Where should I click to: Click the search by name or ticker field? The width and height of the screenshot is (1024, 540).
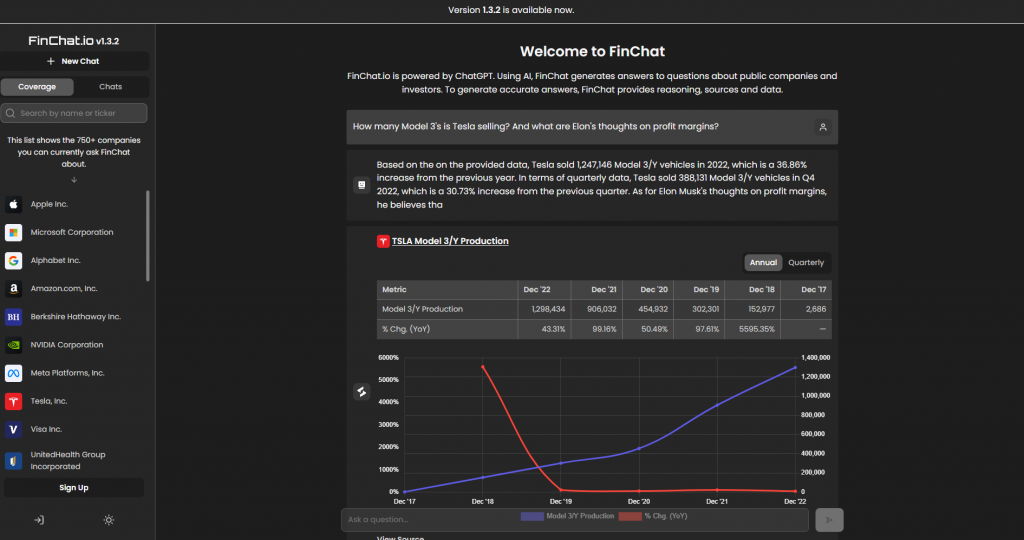(74, 113)
